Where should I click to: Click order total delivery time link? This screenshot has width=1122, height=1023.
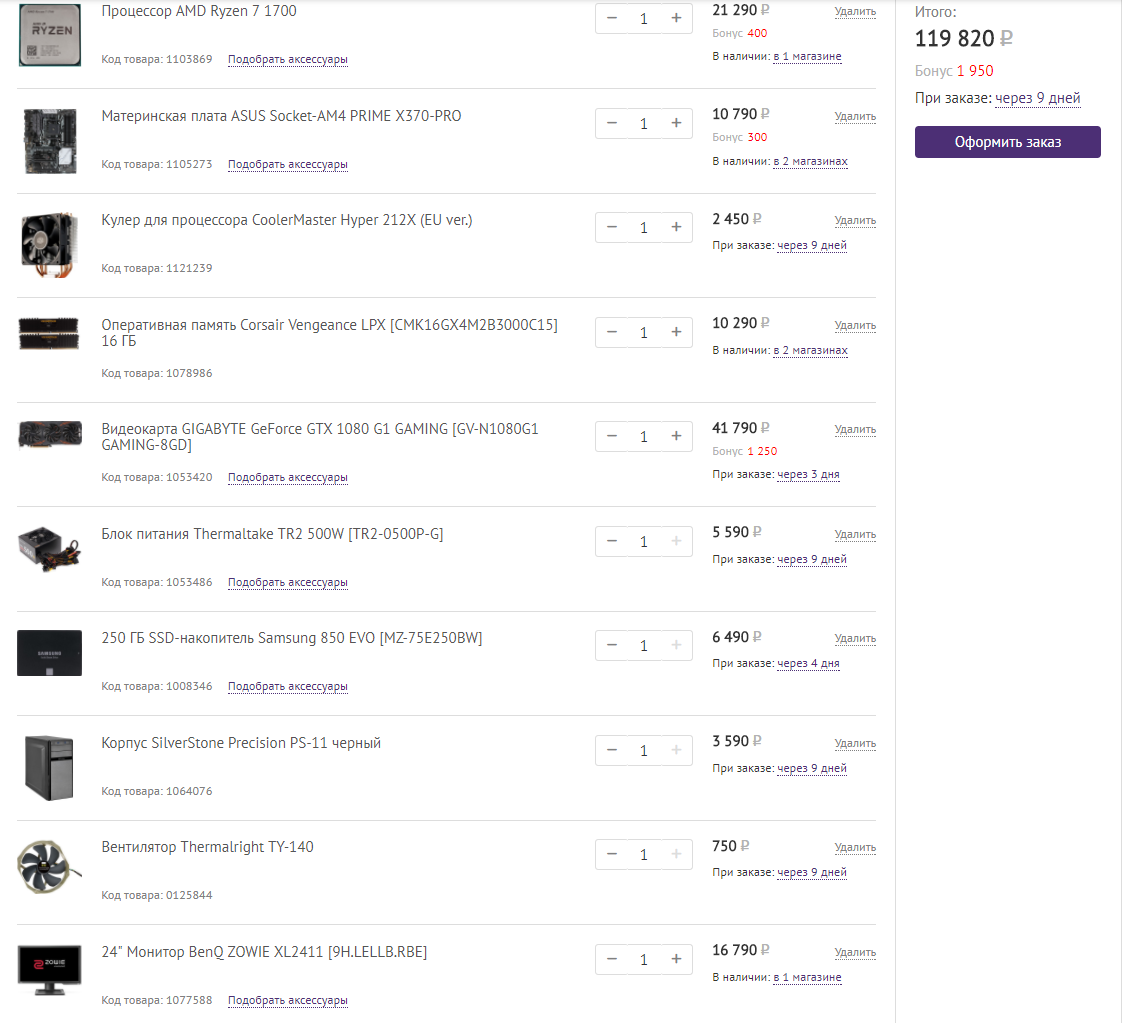pyautogui.click(x=1038, y=98)
